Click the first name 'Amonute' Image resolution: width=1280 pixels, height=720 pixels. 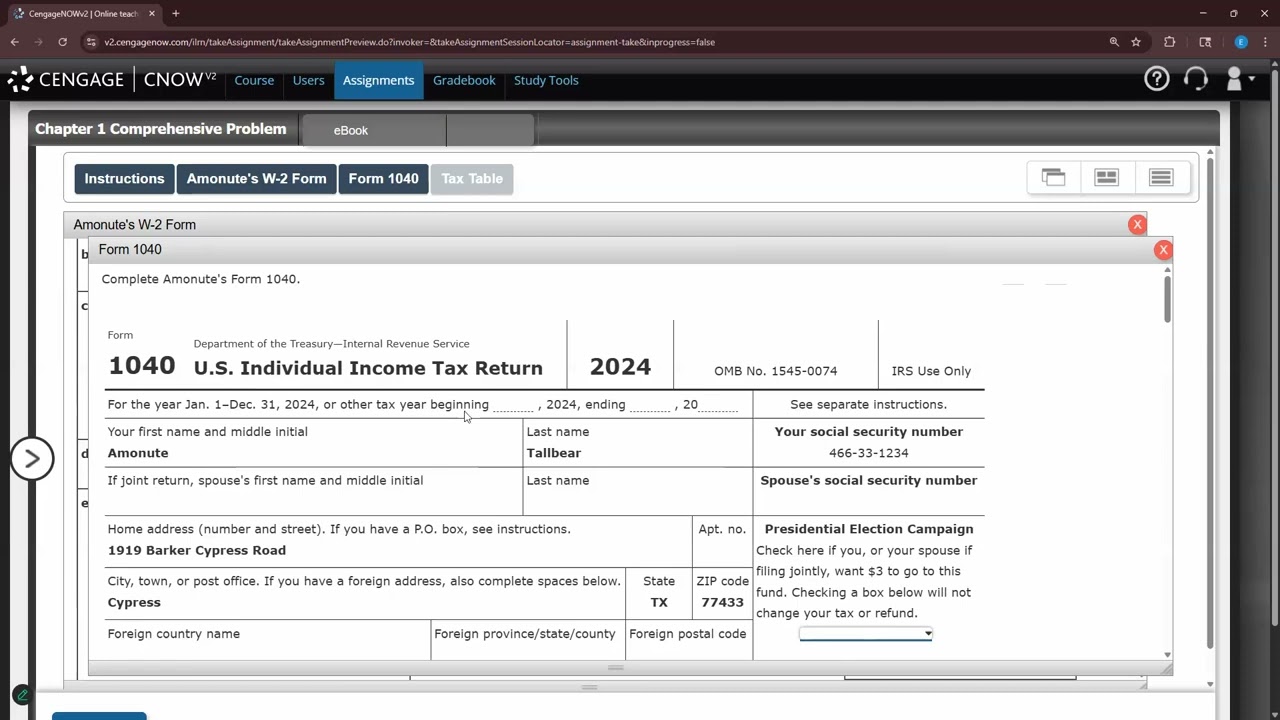138,453
